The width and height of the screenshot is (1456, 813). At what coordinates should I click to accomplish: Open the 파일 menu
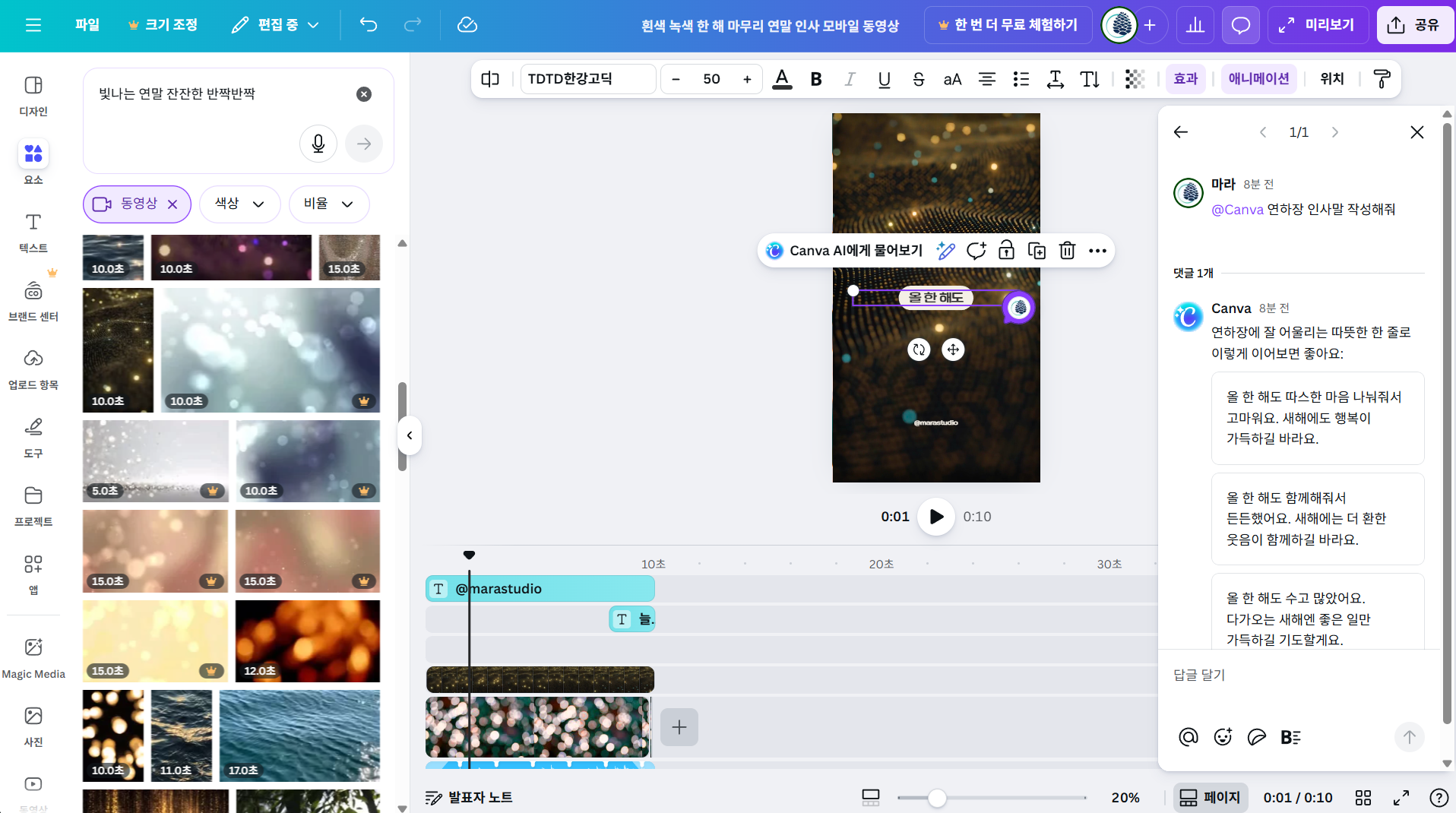click(87, 25)
